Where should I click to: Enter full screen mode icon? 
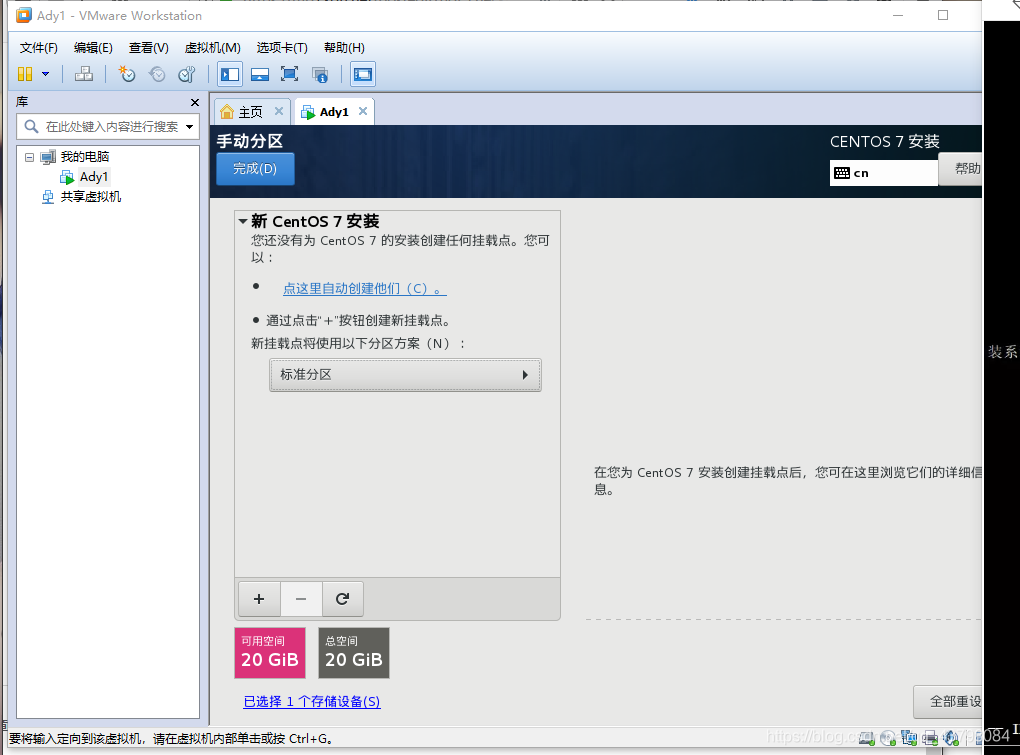tap(289, 74)
